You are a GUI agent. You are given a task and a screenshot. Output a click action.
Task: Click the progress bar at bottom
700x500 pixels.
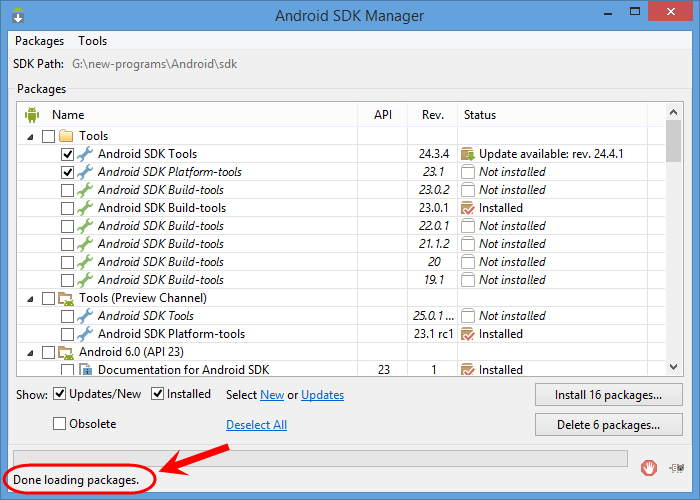[320, 458]
